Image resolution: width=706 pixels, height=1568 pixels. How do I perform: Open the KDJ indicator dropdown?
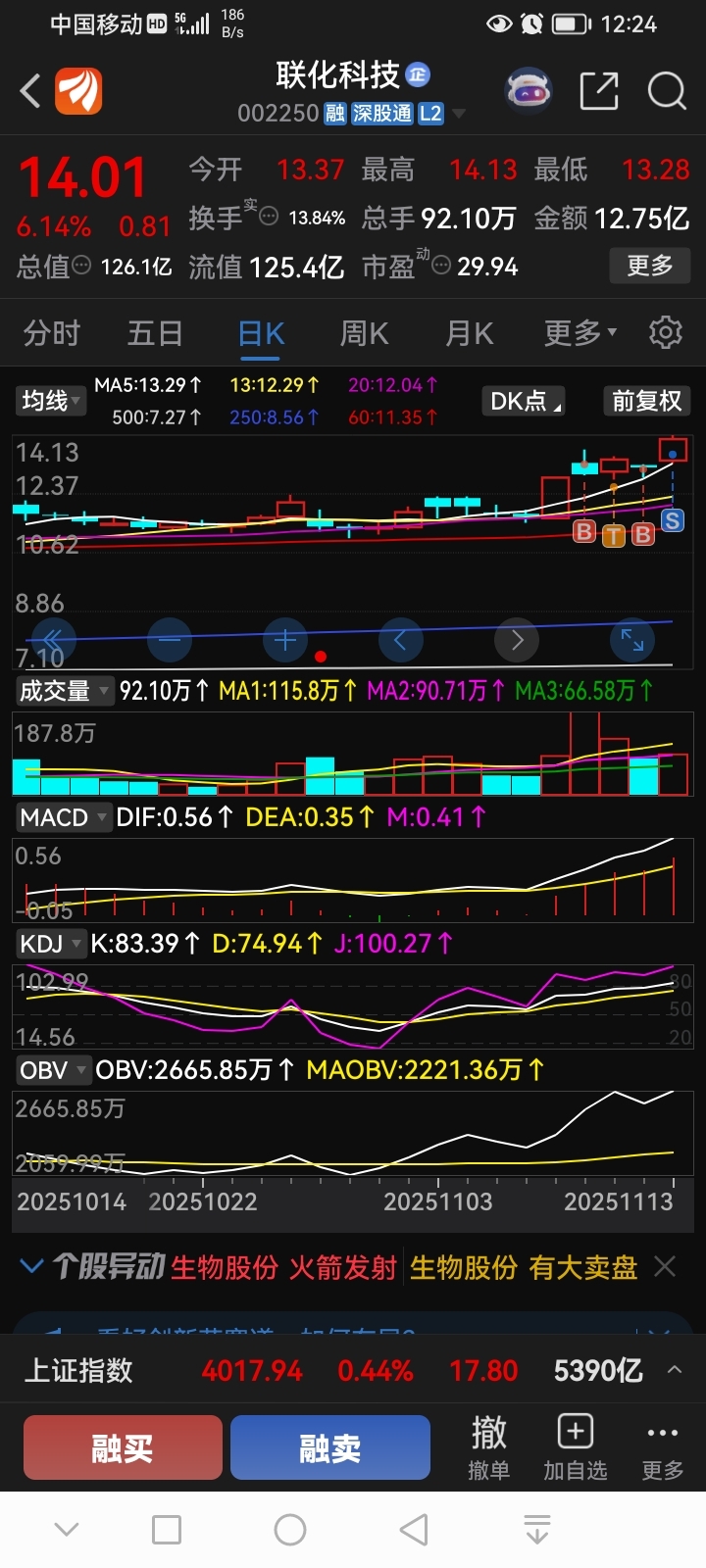click(x=51, y=944)
